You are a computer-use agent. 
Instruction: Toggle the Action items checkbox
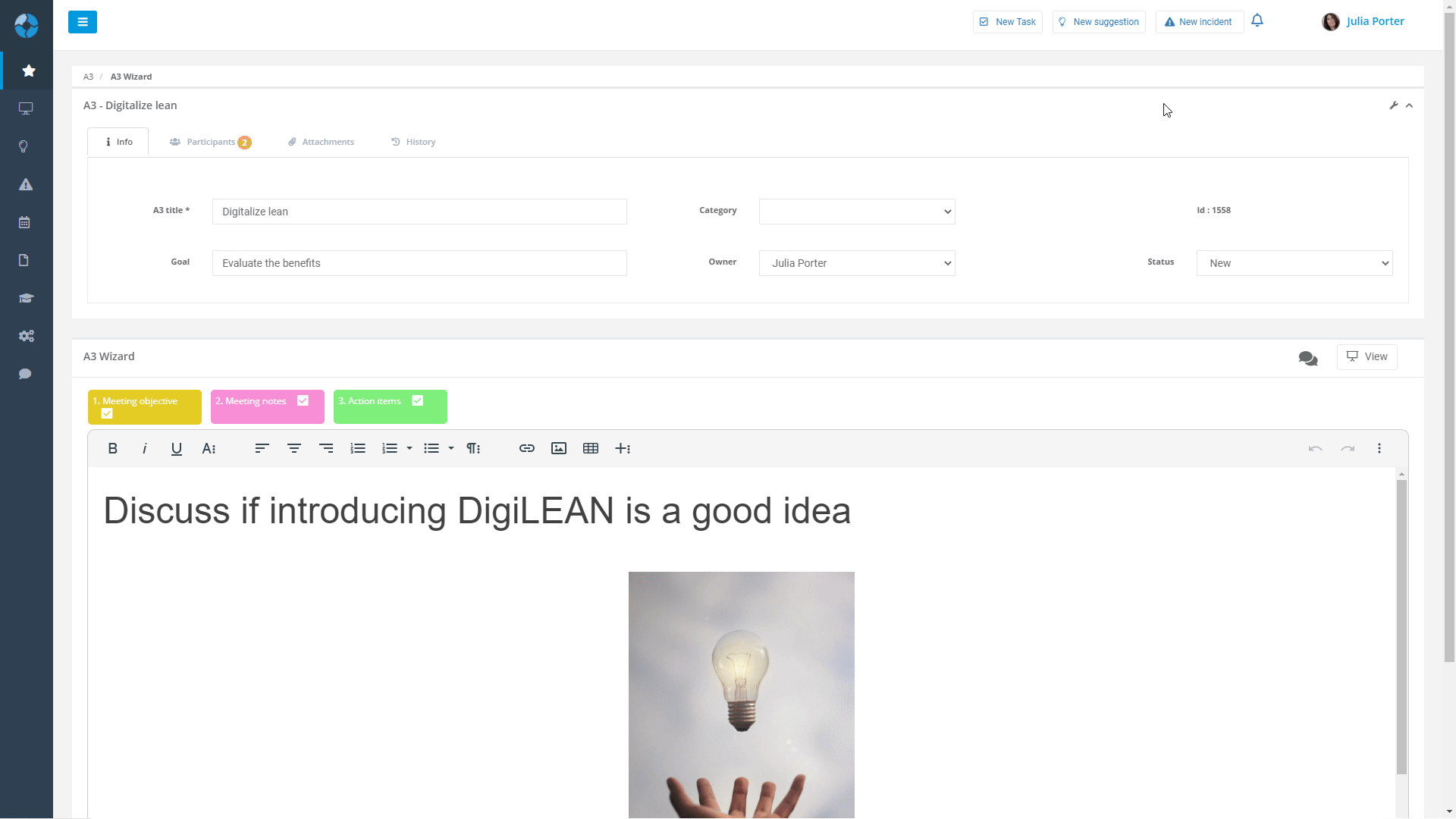[418, 400]
